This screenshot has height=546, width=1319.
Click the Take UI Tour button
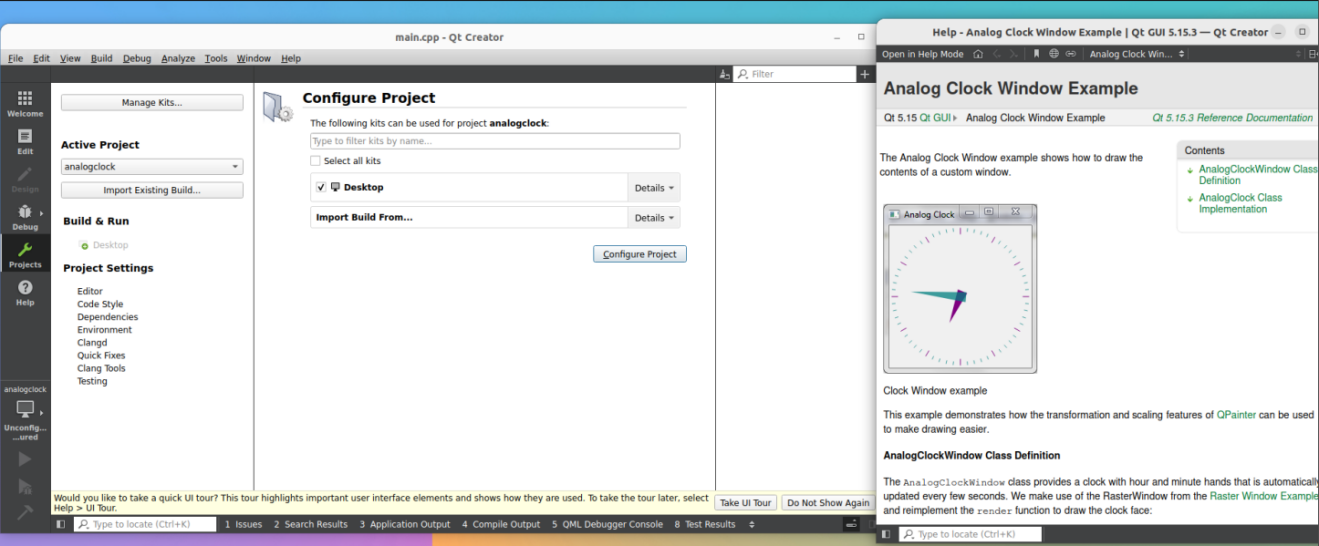click(x=746, y=503)
